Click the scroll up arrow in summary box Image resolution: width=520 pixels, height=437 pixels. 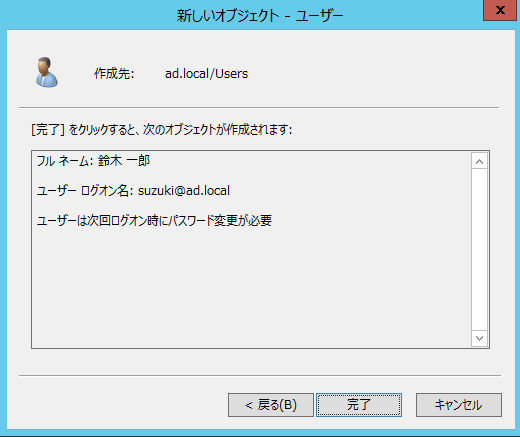pyautogui.click(x=479, y=162)
